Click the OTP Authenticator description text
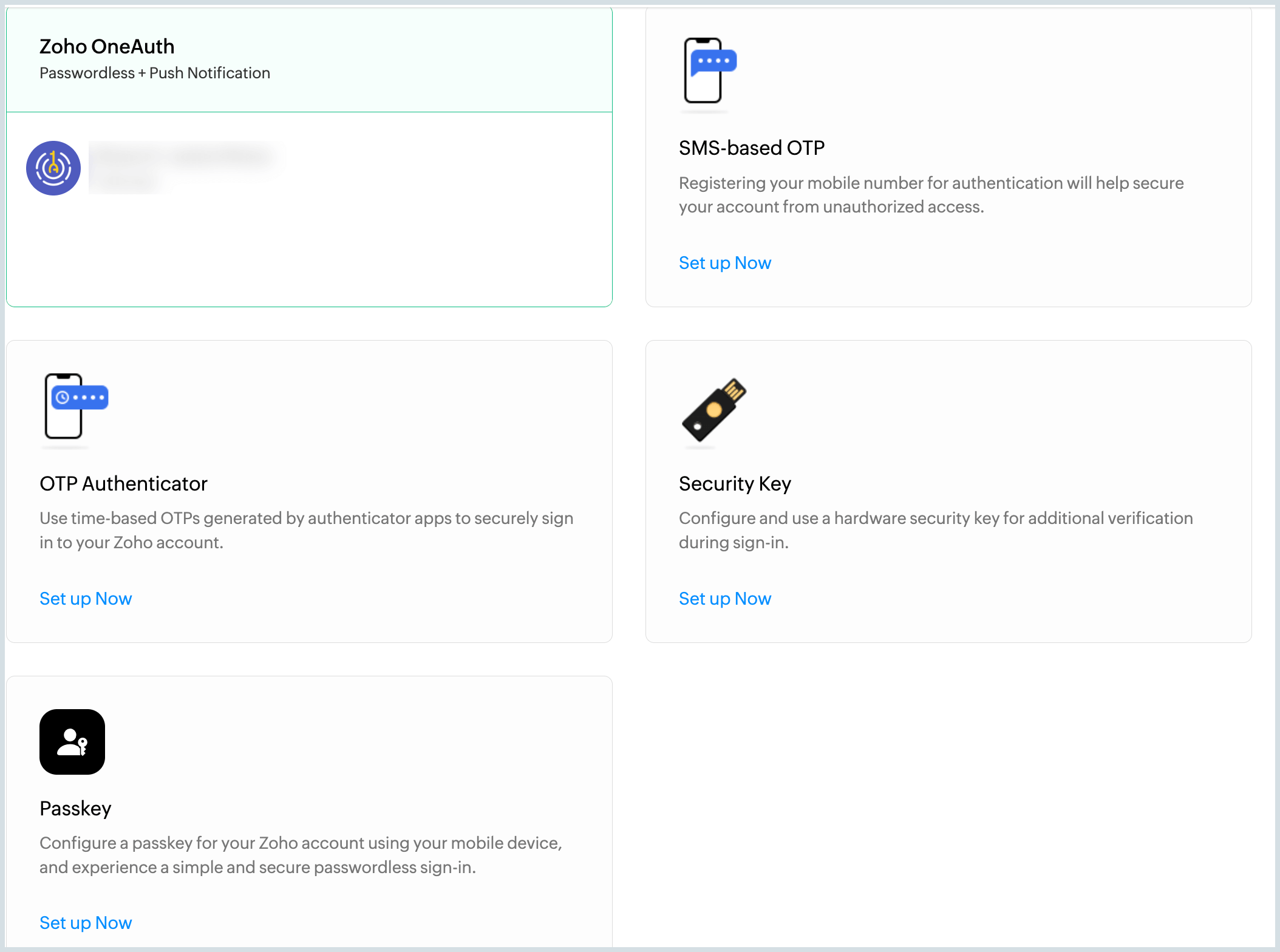Screen dimensions: 1280x952 tap(306, 530)
